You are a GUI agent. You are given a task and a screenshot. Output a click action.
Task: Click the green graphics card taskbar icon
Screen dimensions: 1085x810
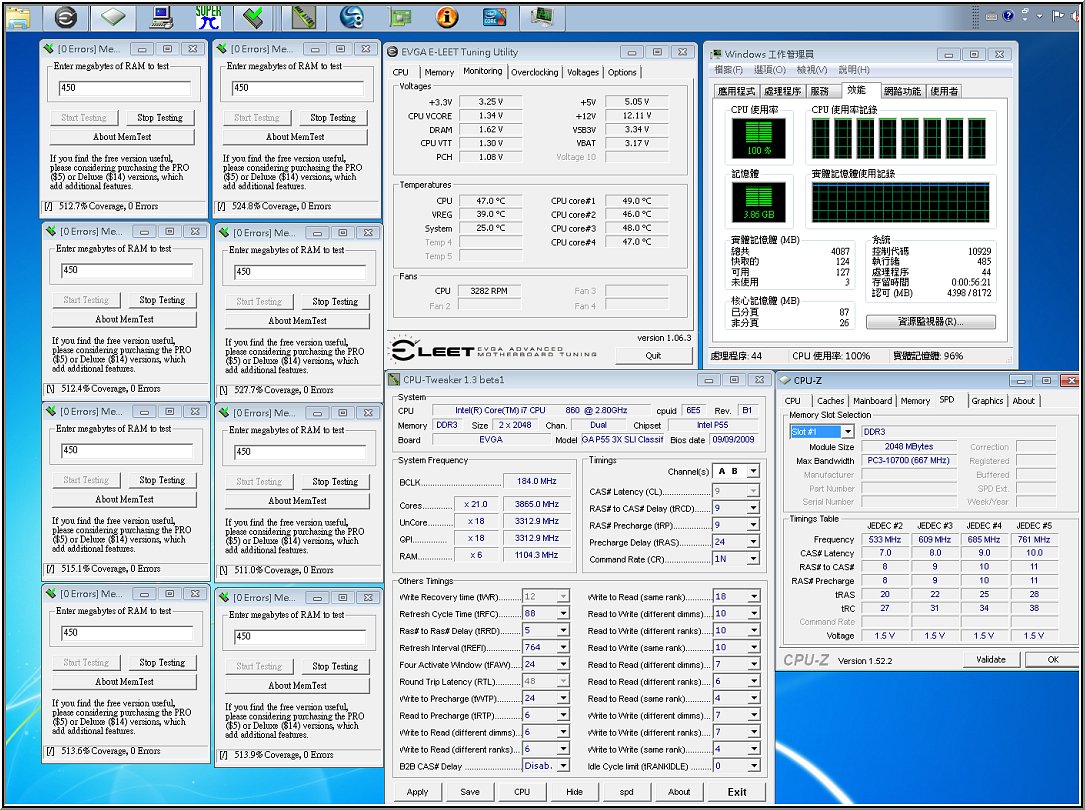point(400,17)
